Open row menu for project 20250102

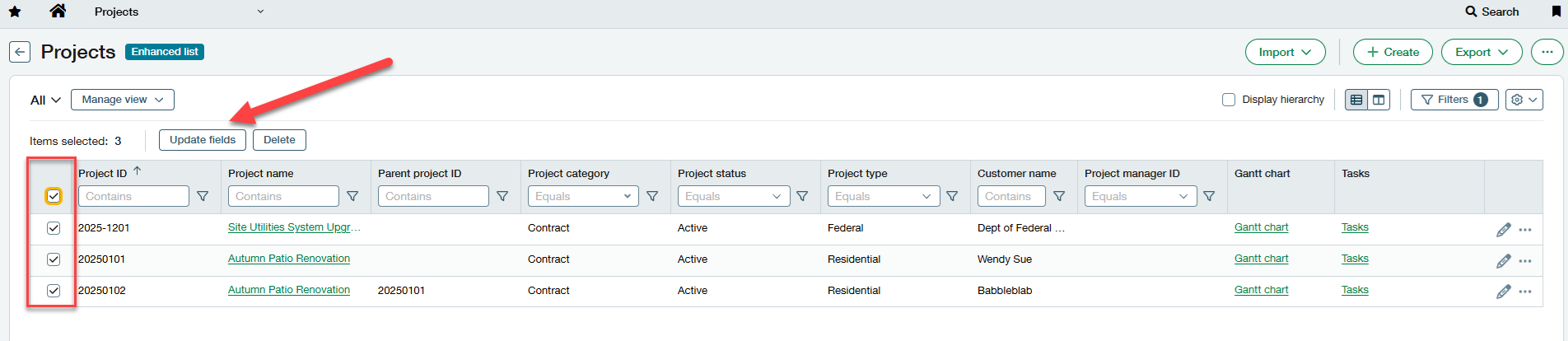[x=1525, y=292]
